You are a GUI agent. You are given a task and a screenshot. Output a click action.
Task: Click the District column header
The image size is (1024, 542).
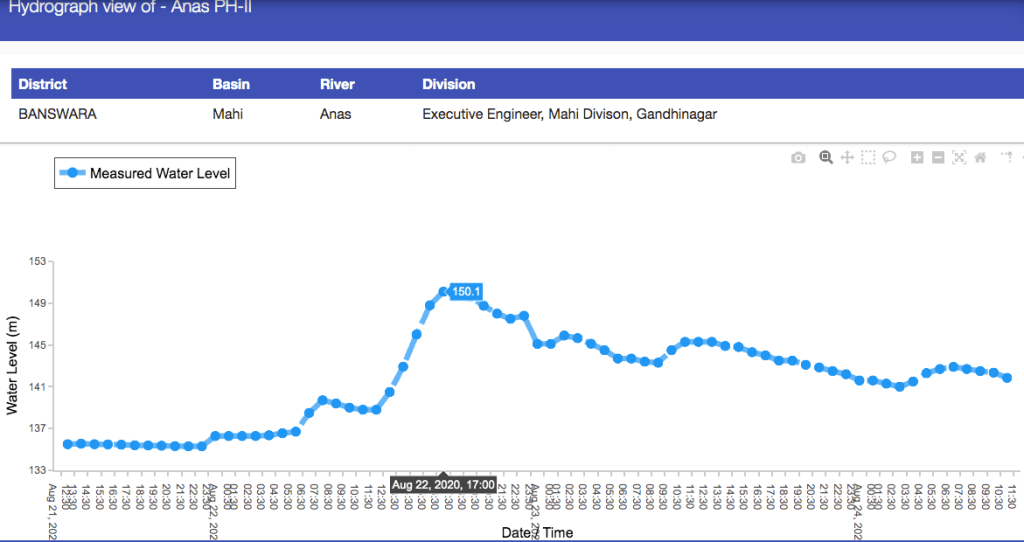pyautogui.click(x=43, y=84)
